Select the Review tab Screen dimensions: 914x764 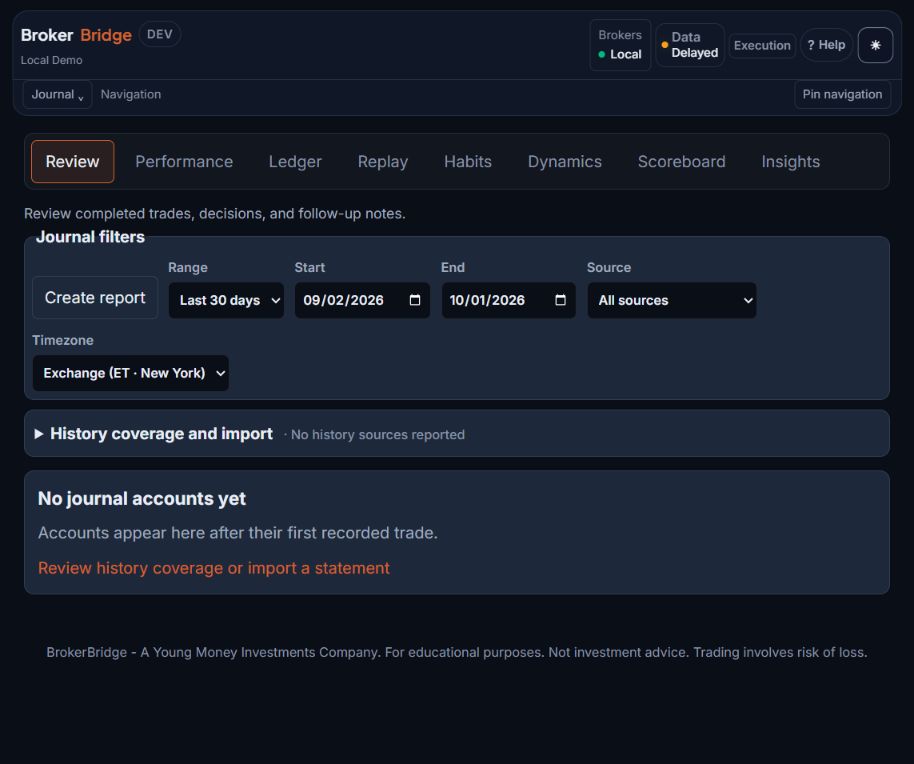click(72, 161)
